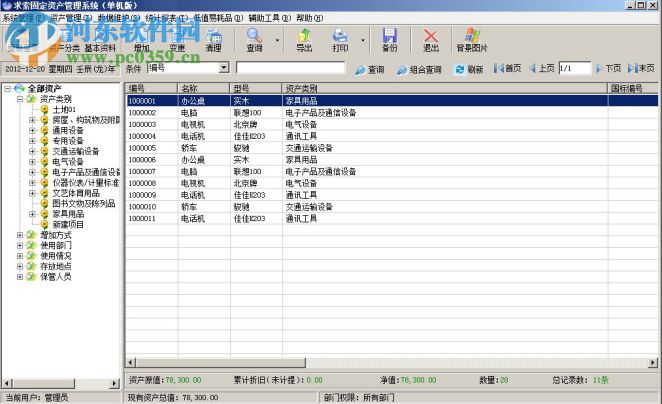Select row 1000002 电脑
This screenshot has height=404, width=662.
pyautogui.click(x=392, y=113)
